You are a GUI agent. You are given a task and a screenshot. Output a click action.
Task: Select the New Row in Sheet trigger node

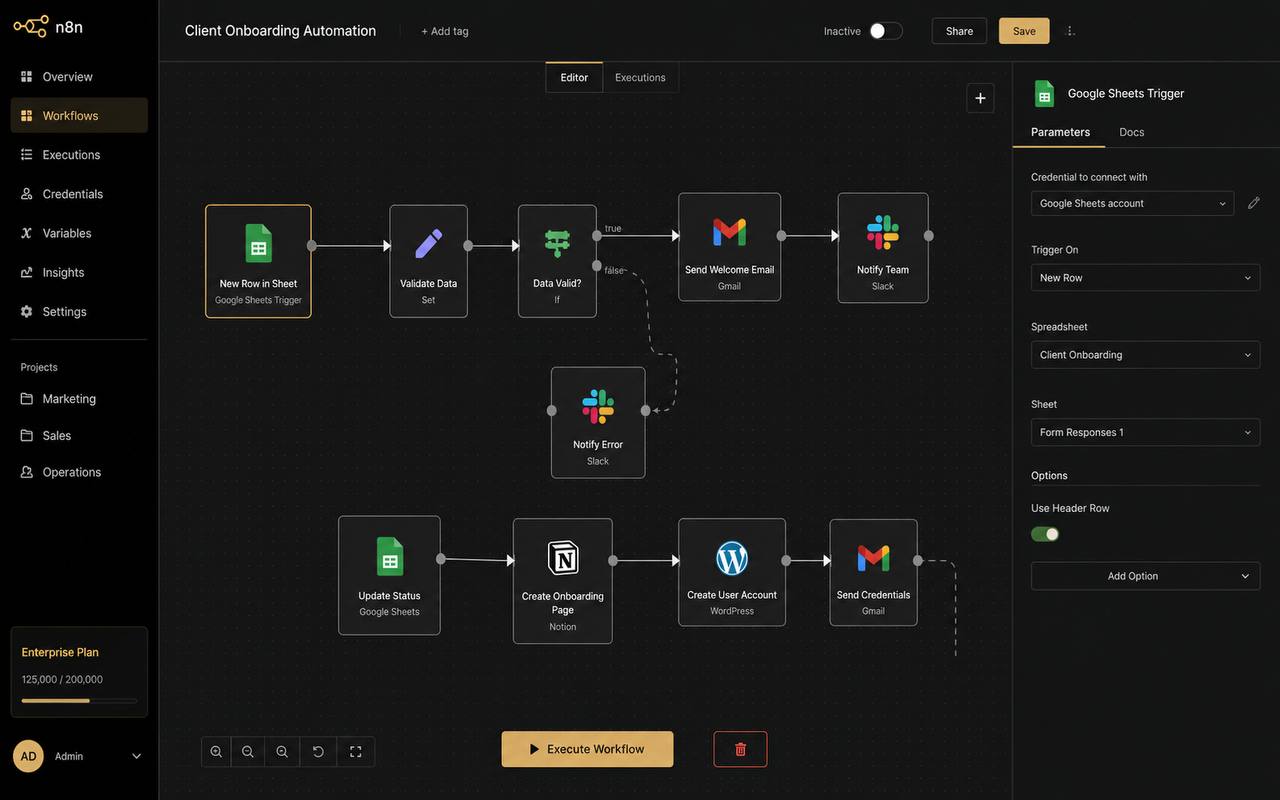click(258, 261)
